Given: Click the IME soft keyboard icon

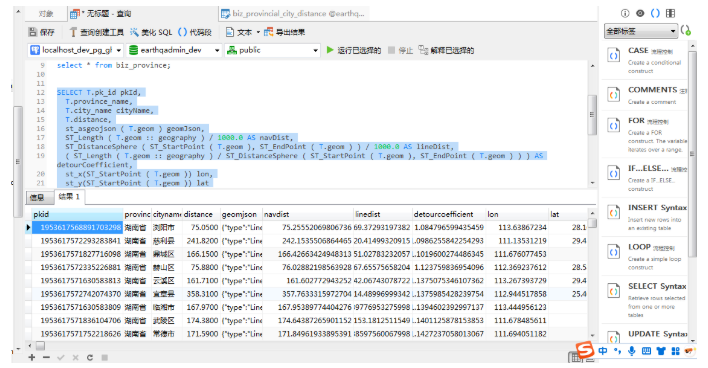Looking at the screenshot, I should [646, 351].
